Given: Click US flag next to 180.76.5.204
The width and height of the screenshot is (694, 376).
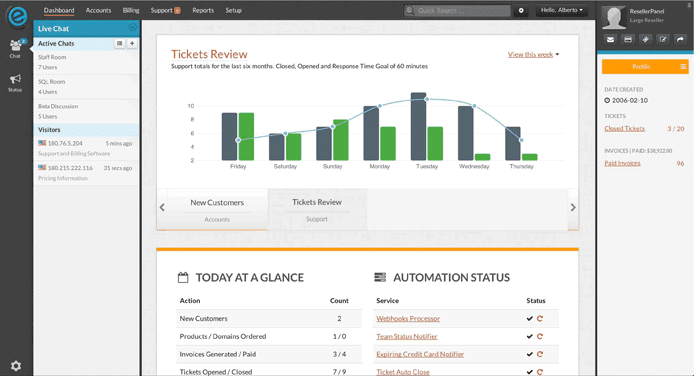Looking at the screenshot, I should pos(42,143).
